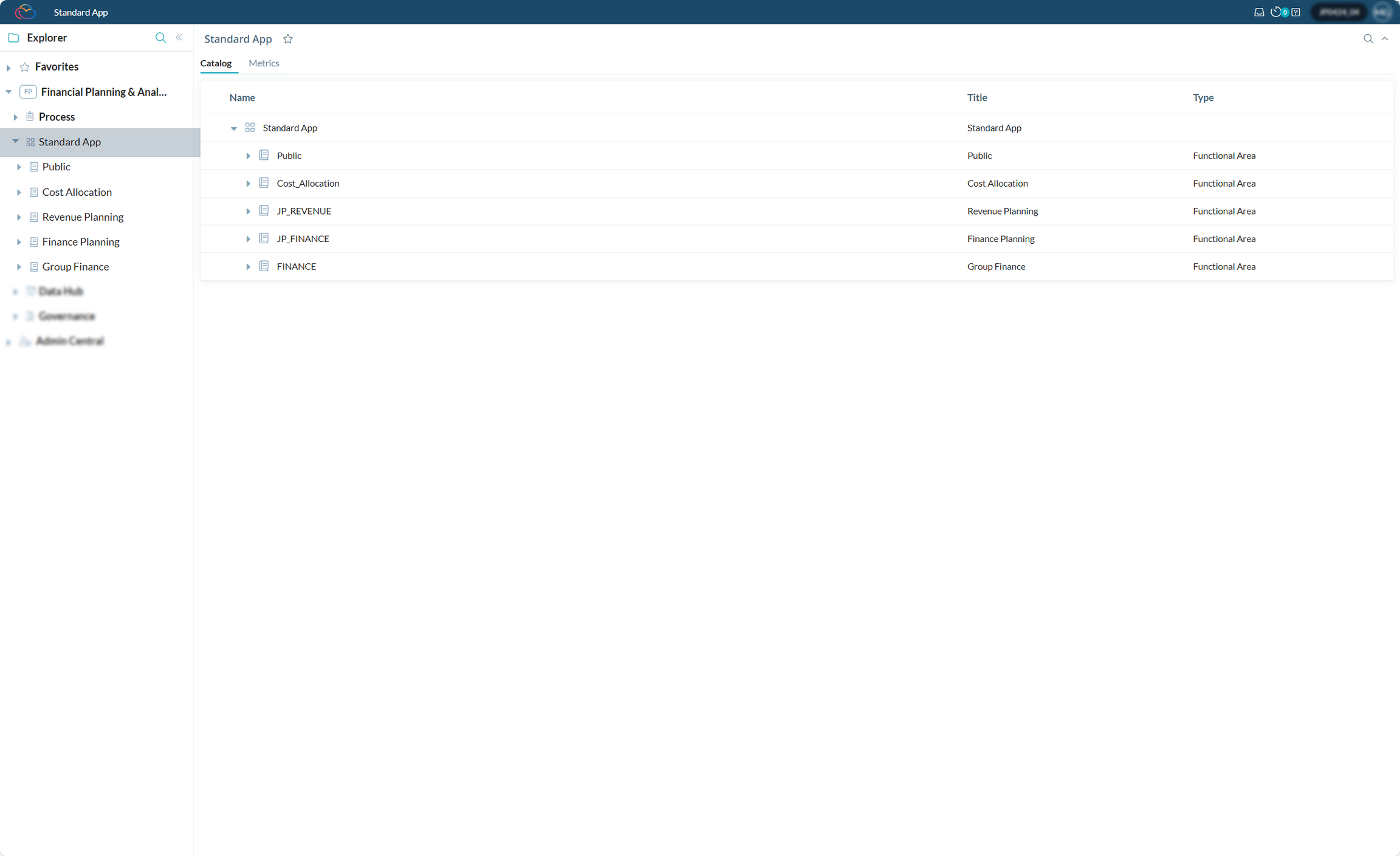Click the cloud logo in header
Screen dimensions: 1400x856
click(x=25, y=12)
